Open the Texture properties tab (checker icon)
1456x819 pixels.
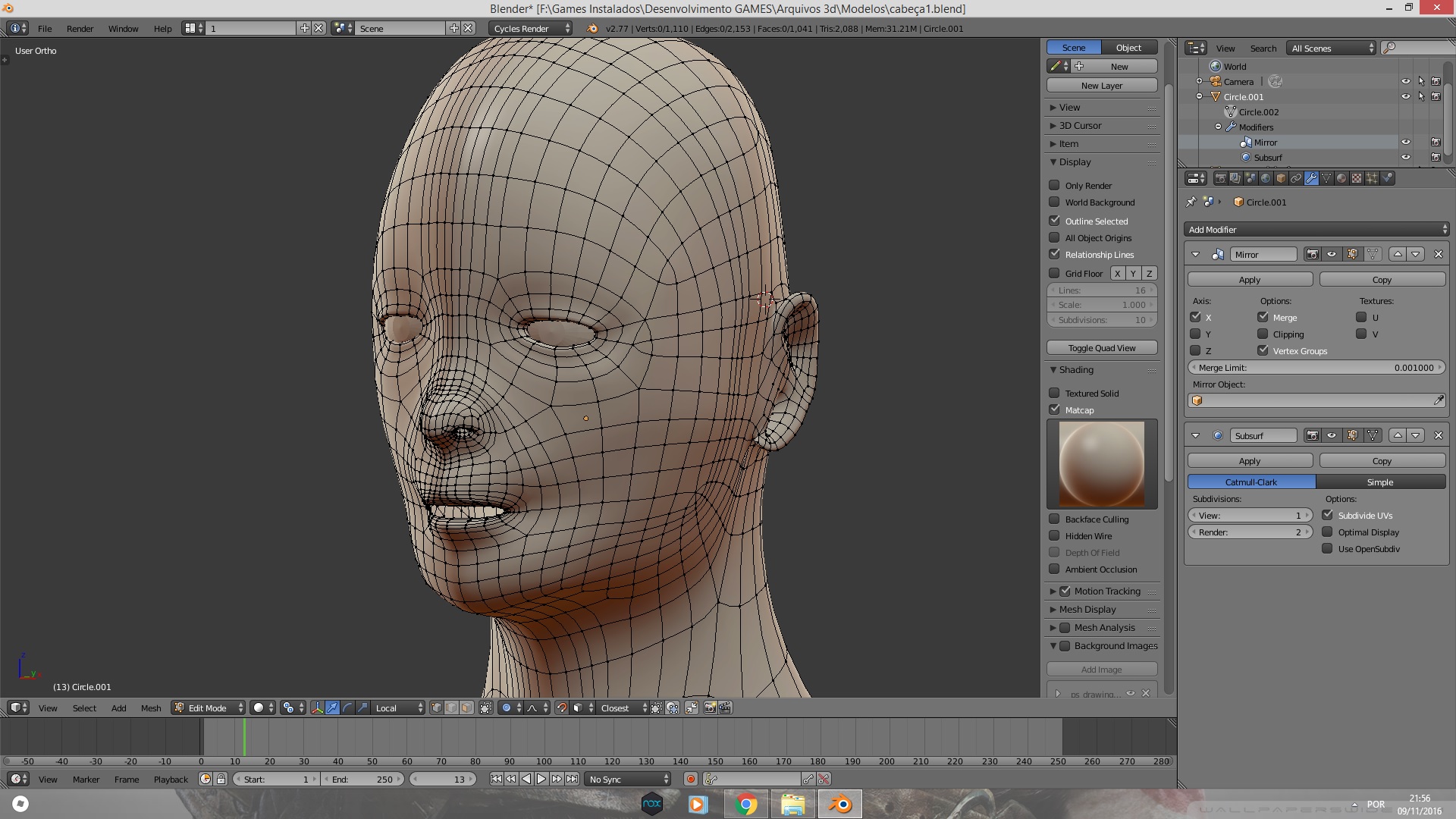(x=1357, y=178)
